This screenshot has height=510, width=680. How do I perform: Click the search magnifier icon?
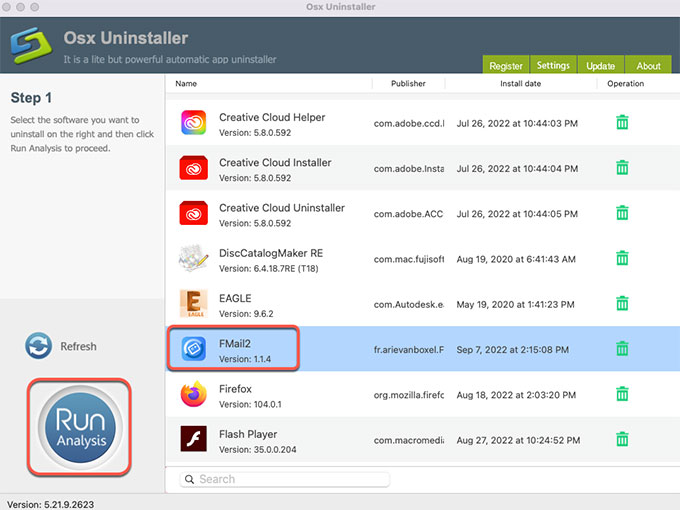[190, 479]
